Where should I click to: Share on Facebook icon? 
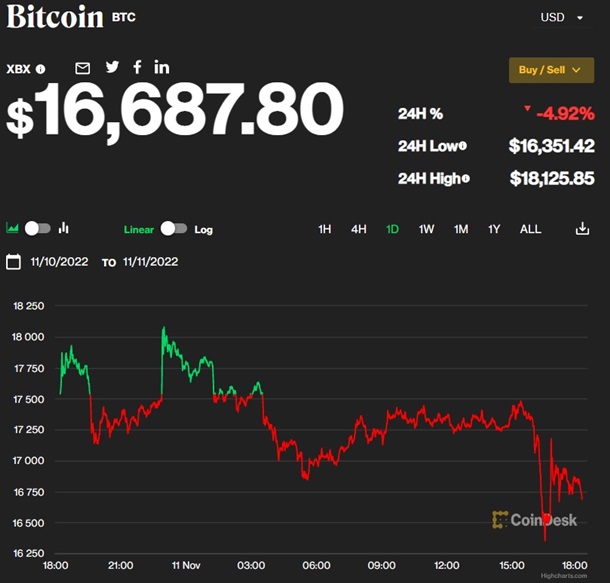coord(137,67)
